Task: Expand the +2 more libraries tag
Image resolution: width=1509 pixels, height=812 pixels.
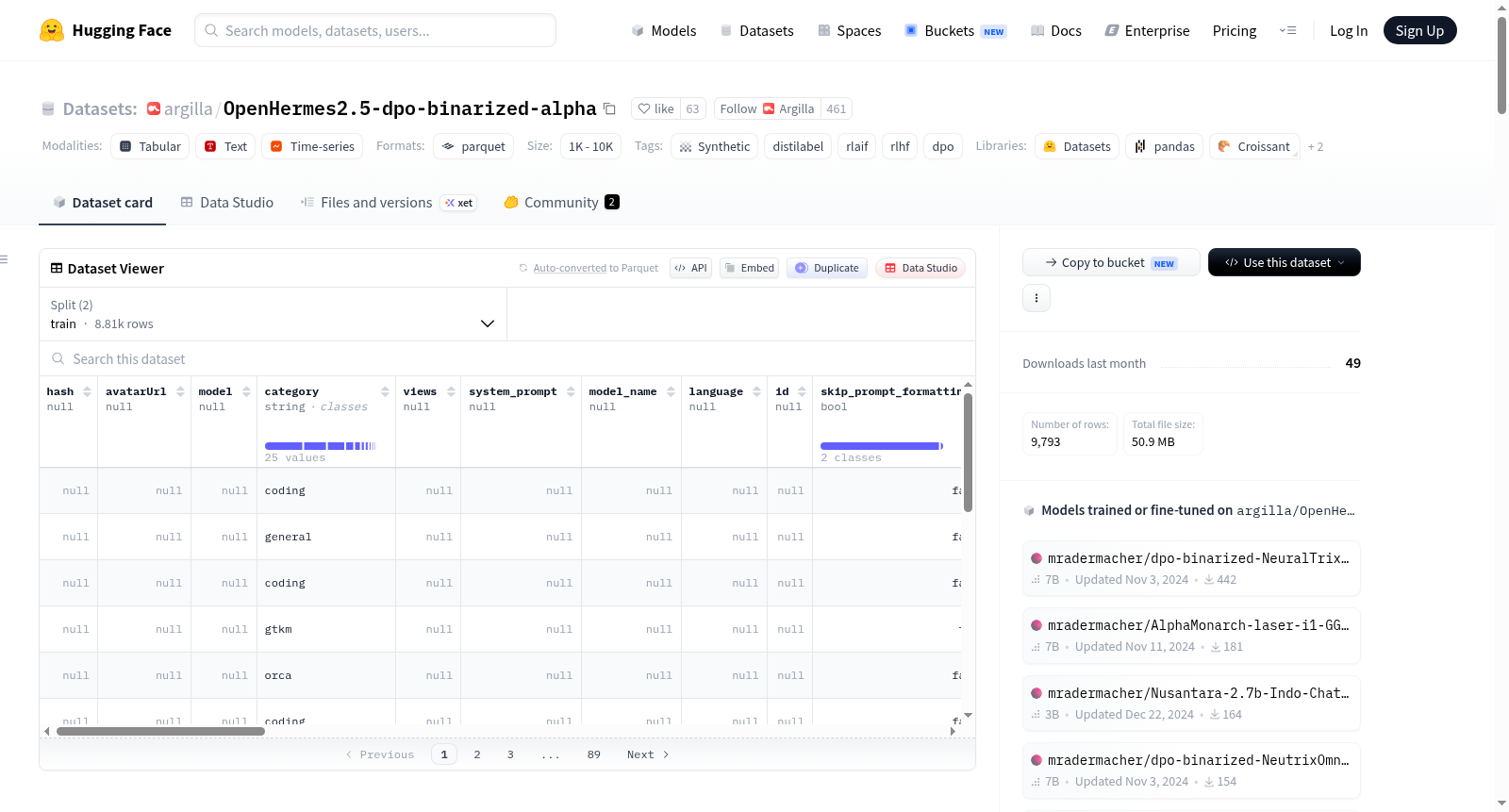Action: [x=1315, y=147]
